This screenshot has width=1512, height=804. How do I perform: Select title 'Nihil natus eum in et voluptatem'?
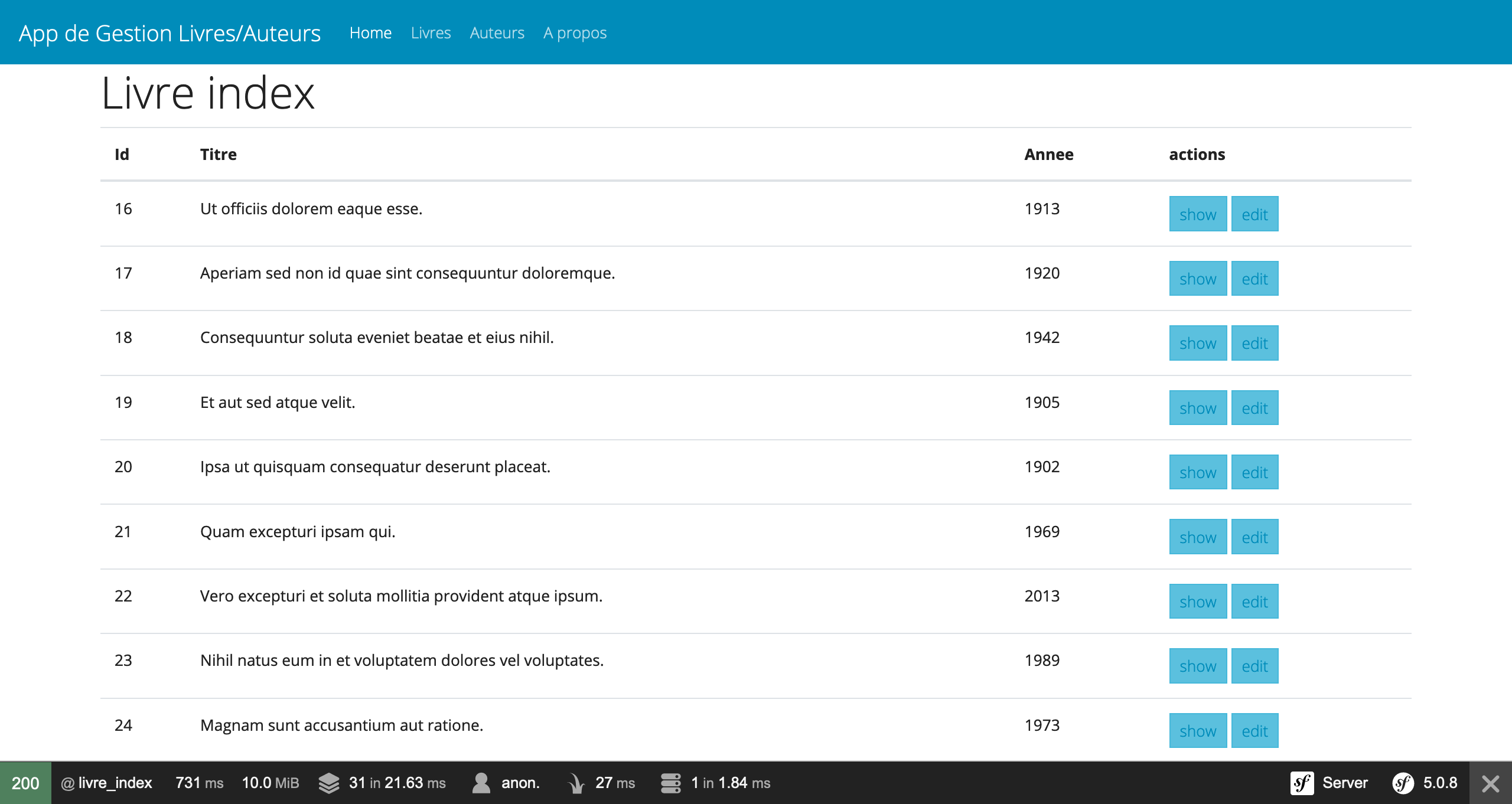pos(318,661)
